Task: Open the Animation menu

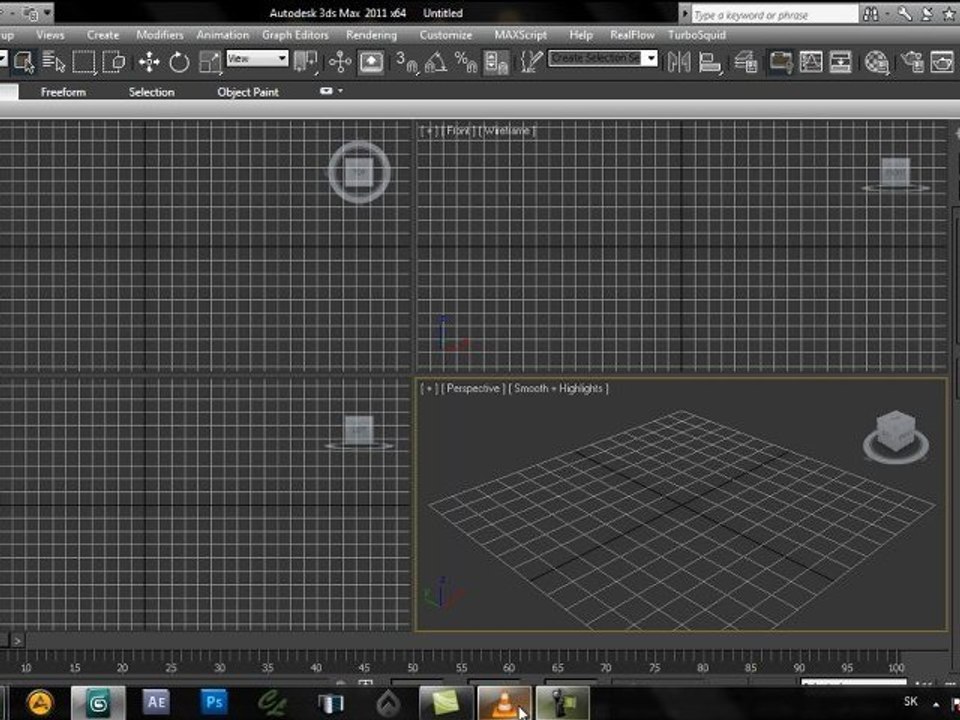Action: pos(223,35)
